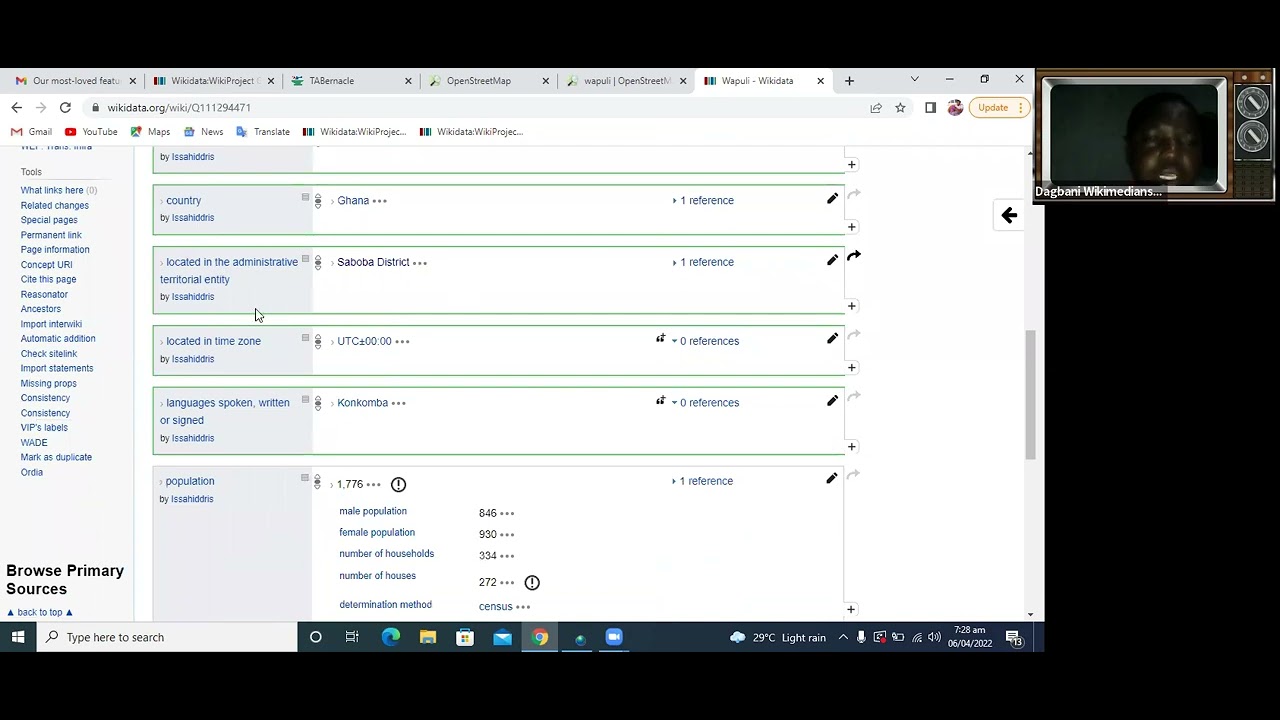Viewport: 1280px width, 720px height.
Task: Open rank selector for UTC±00:00 value
Action: pos(318,342)
